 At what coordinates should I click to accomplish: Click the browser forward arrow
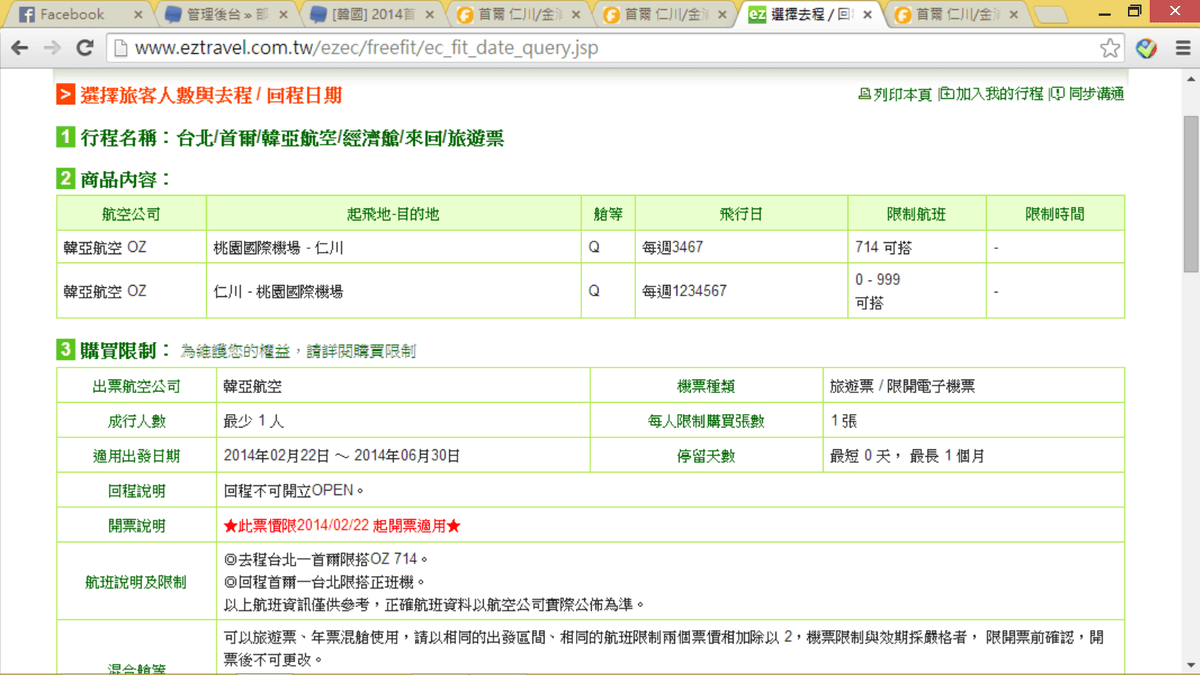52,48
